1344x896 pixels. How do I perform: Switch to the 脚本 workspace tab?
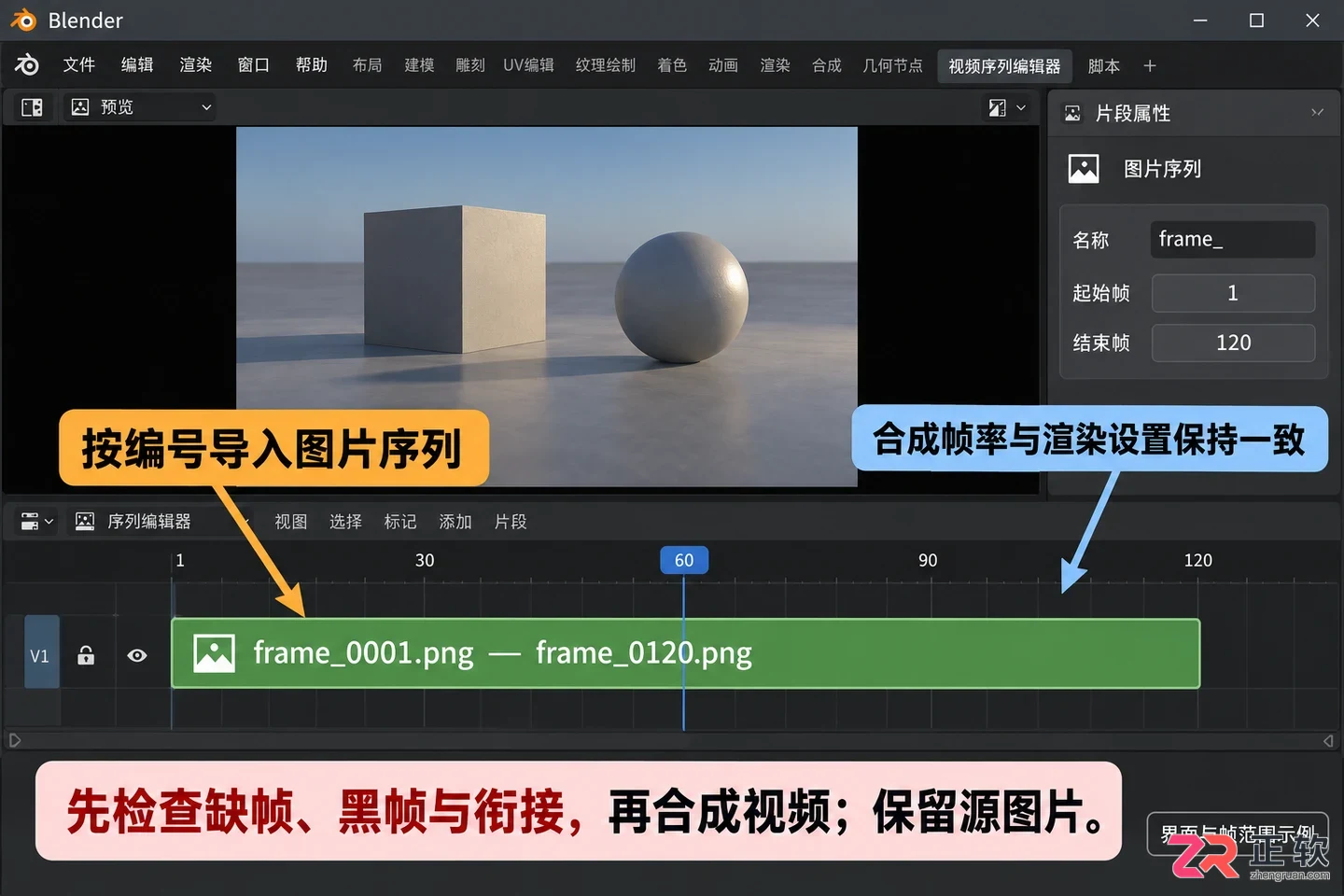pyautogui.click(x=1104, y=66)
